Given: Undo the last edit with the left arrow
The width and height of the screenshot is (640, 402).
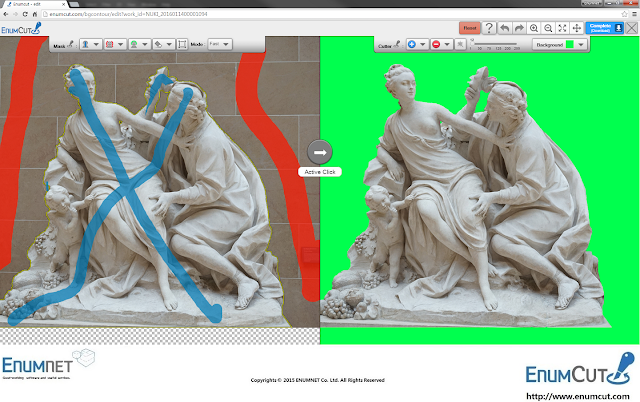Looking at the screenshot, I should (504, 28).
